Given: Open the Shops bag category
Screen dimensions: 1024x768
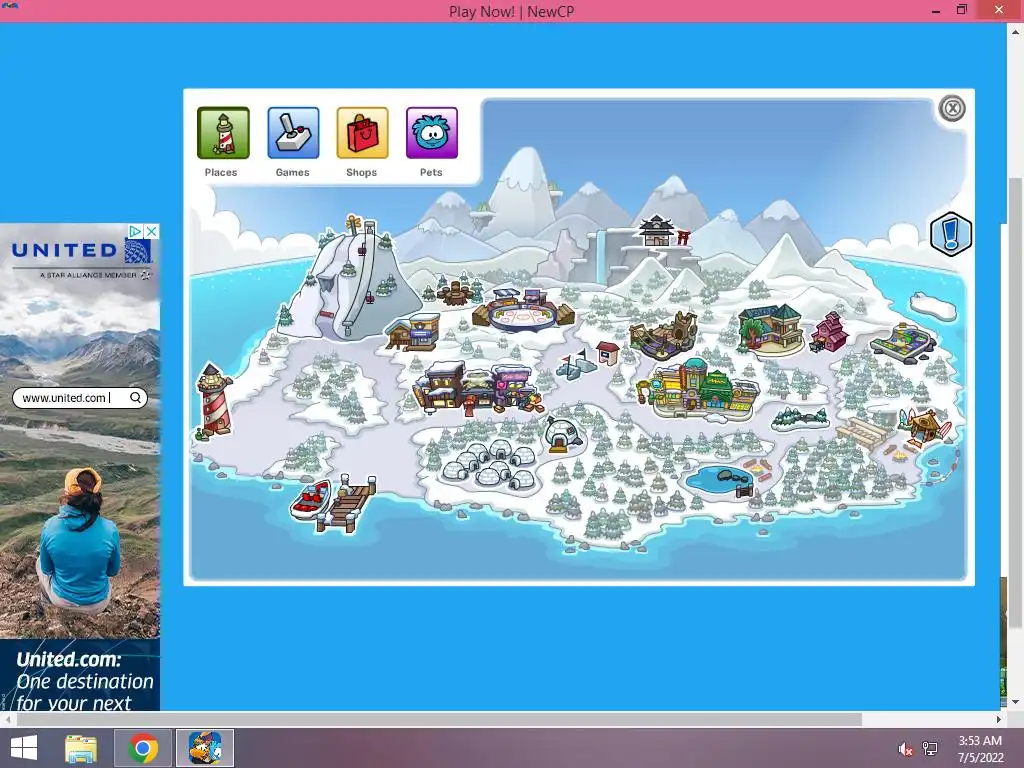Looking at the screenshot, I should tap(362, 133).
